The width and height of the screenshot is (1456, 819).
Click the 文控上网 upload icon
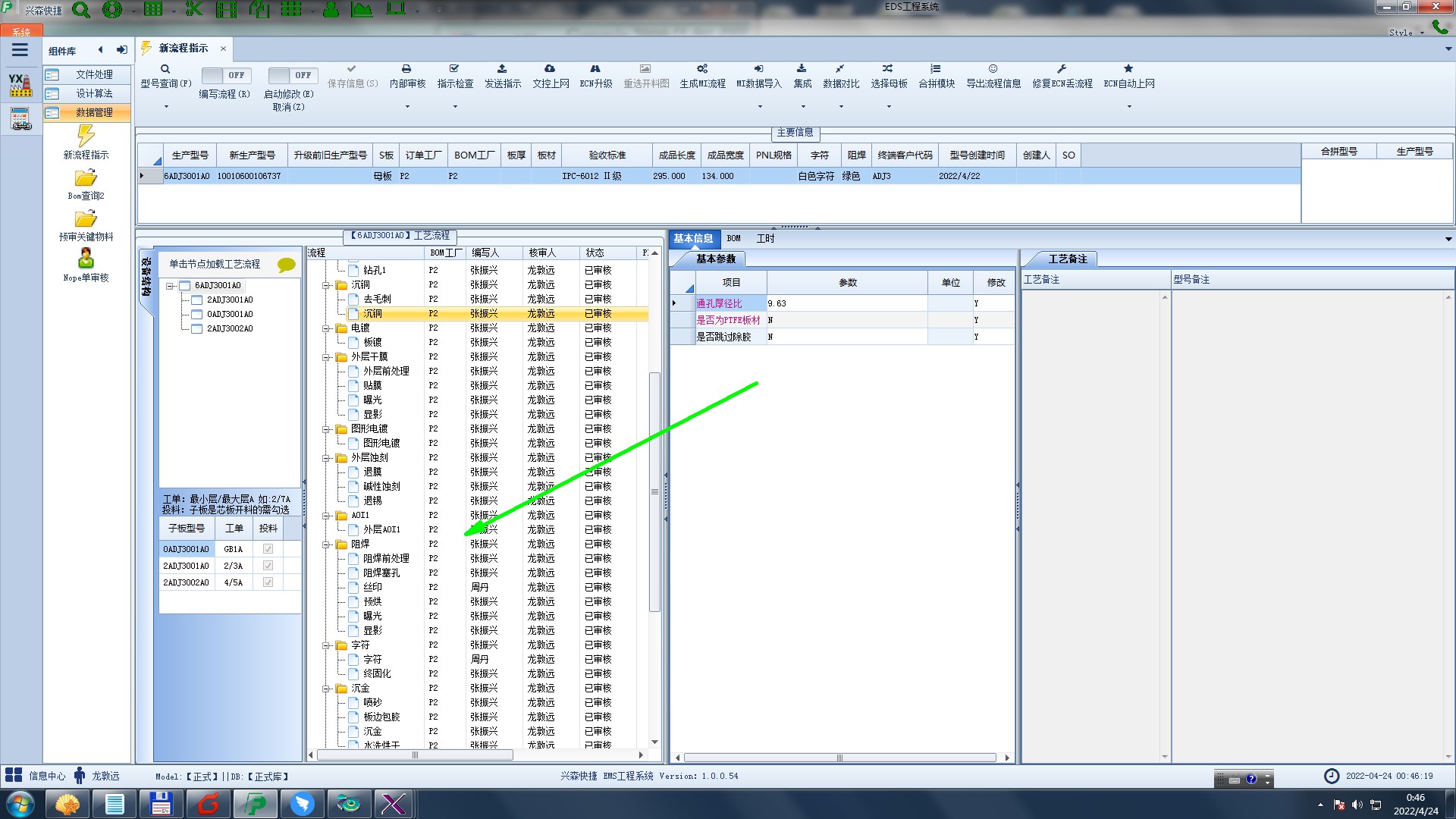[550, 69]
